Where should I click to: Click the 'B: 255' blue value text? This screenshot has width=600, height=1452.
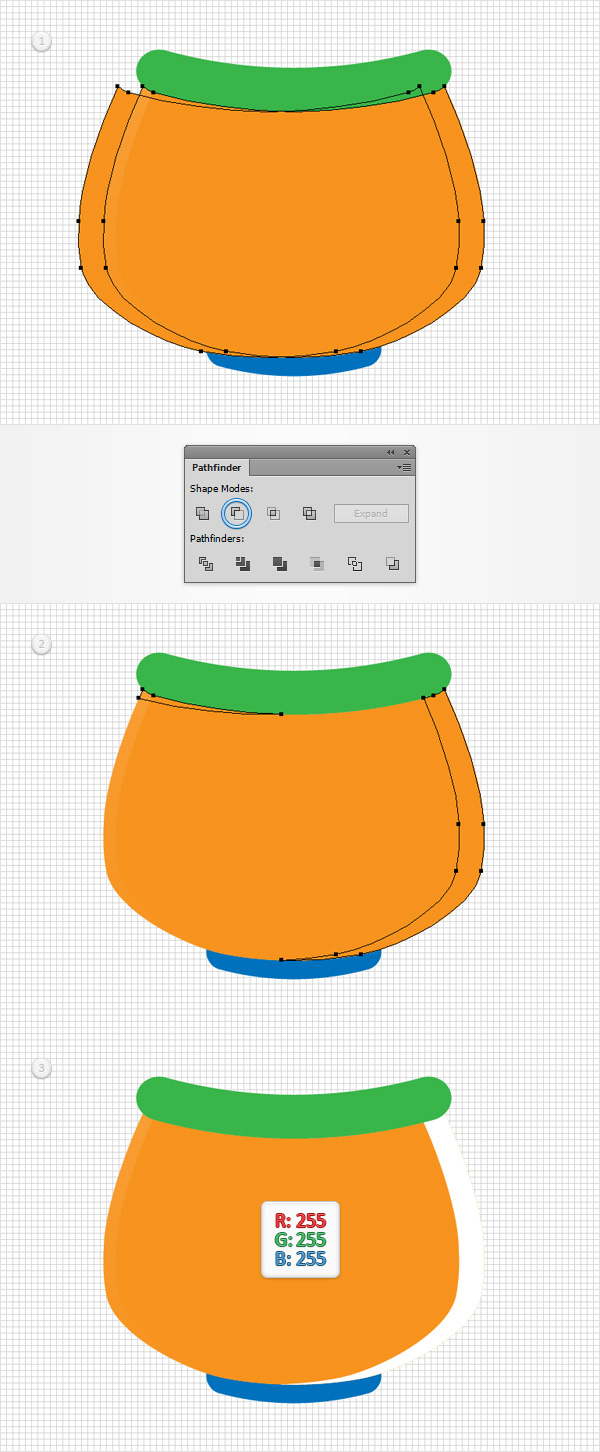coord(301,1259)
